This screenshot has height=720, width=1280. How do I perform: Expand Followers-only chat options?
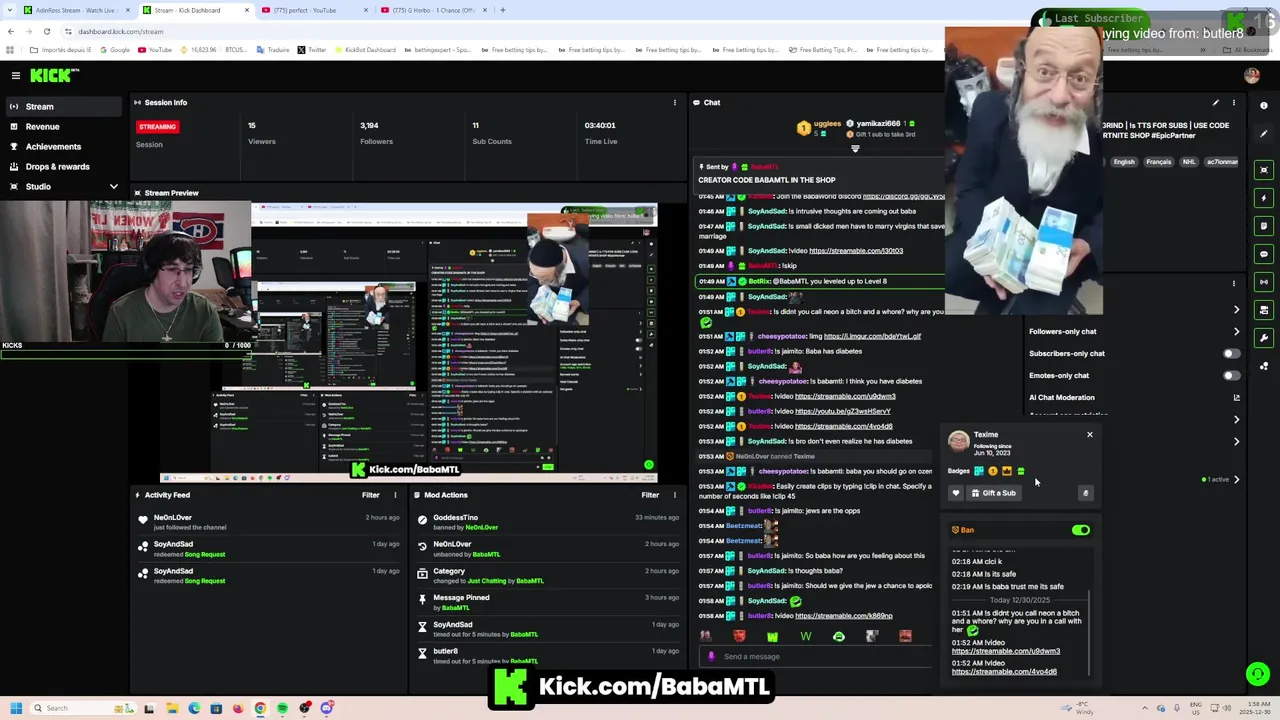(1237, 332)
